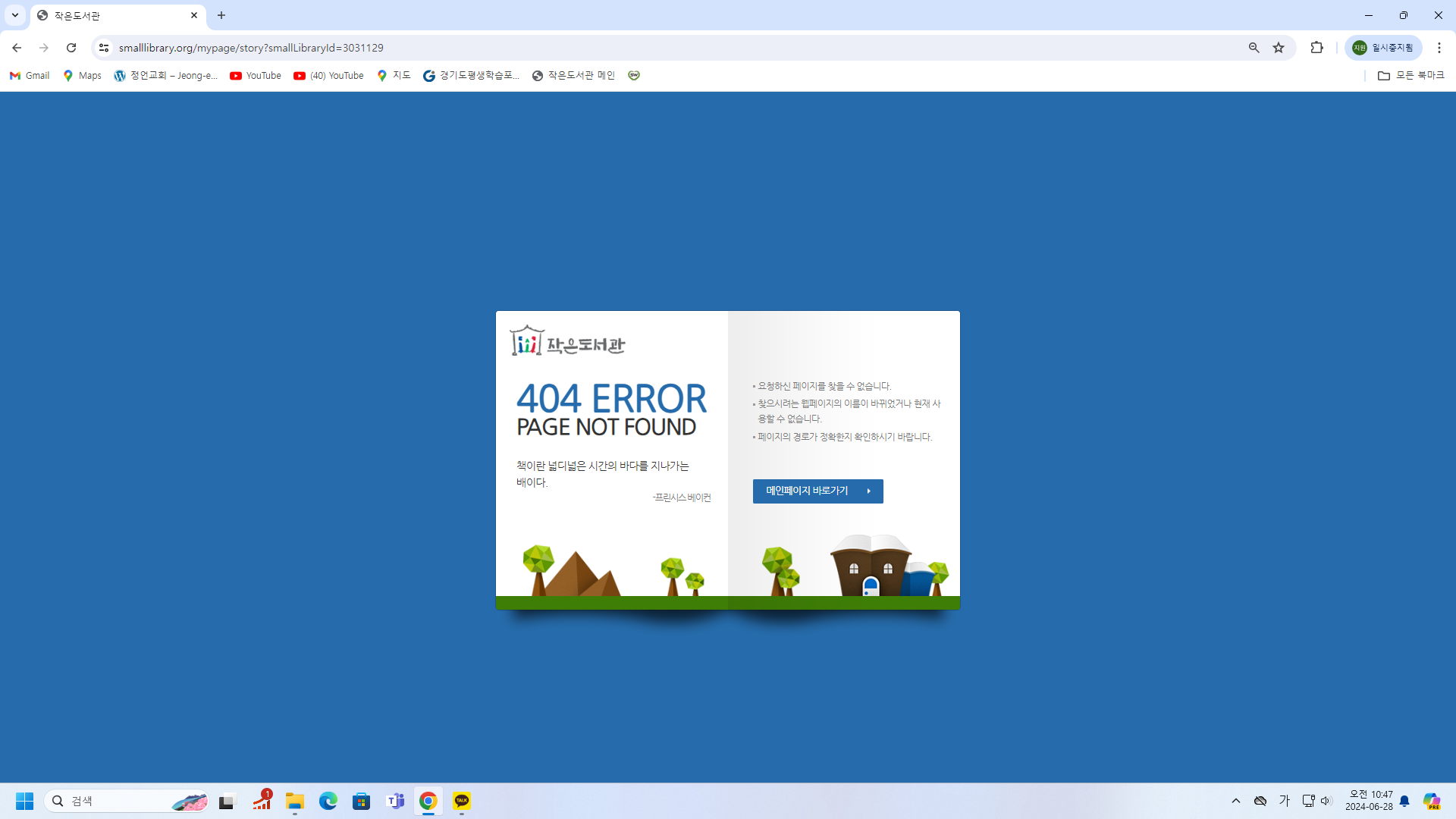1456x819 pixels.
Task: Open the red chart app with badge in taskbar
Action: [262, 801]
